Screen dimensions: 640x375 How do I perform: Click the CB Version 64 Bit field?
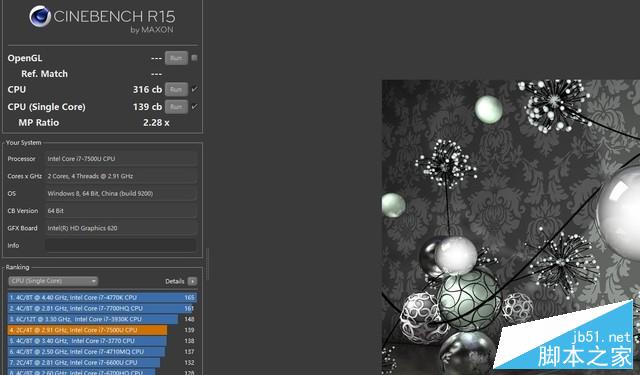[121, 211]
